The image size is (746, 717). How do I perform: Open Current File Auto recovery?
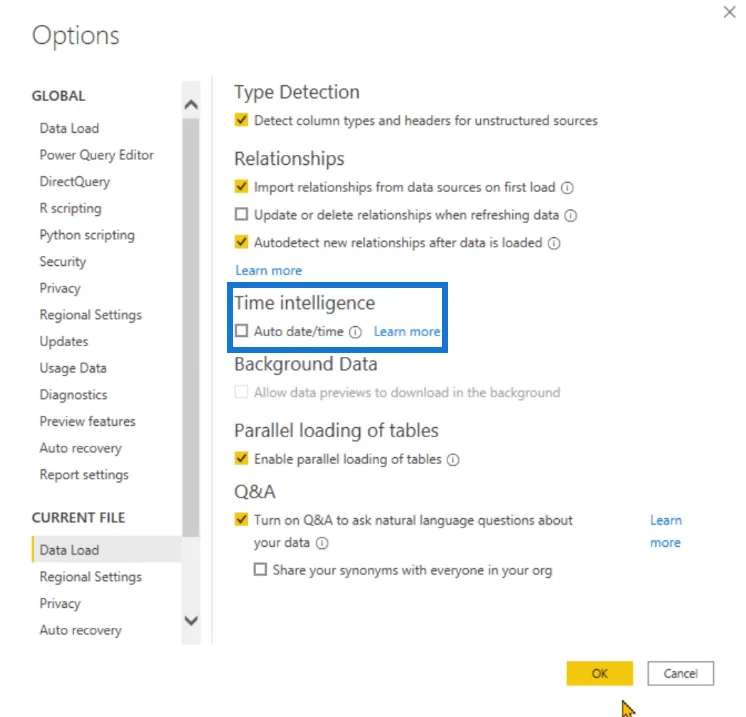pos(80,630)
